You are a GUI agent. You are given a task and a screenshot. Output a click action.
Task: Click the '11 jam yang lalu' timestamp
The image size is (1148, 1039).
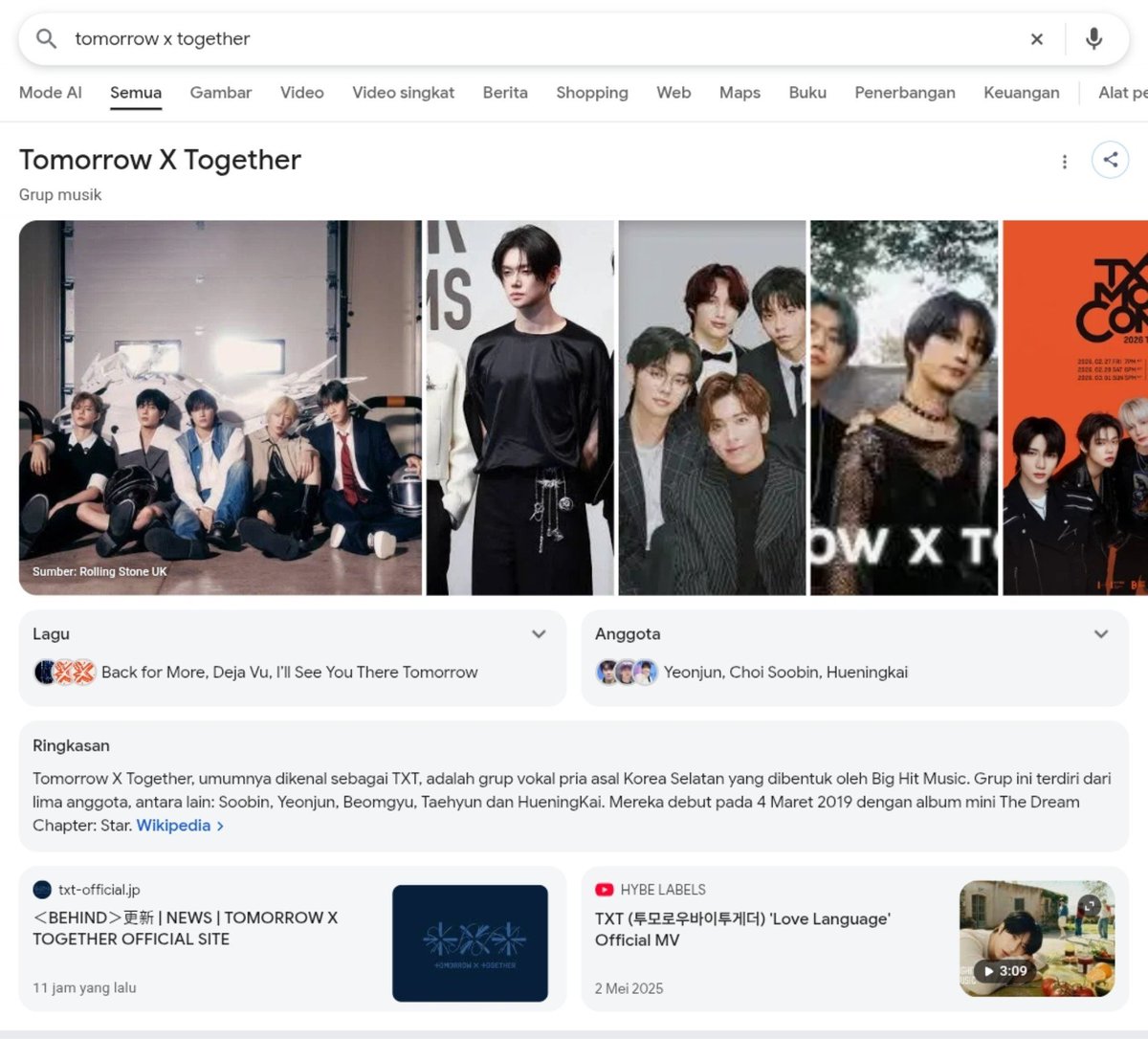pos(84,987)
